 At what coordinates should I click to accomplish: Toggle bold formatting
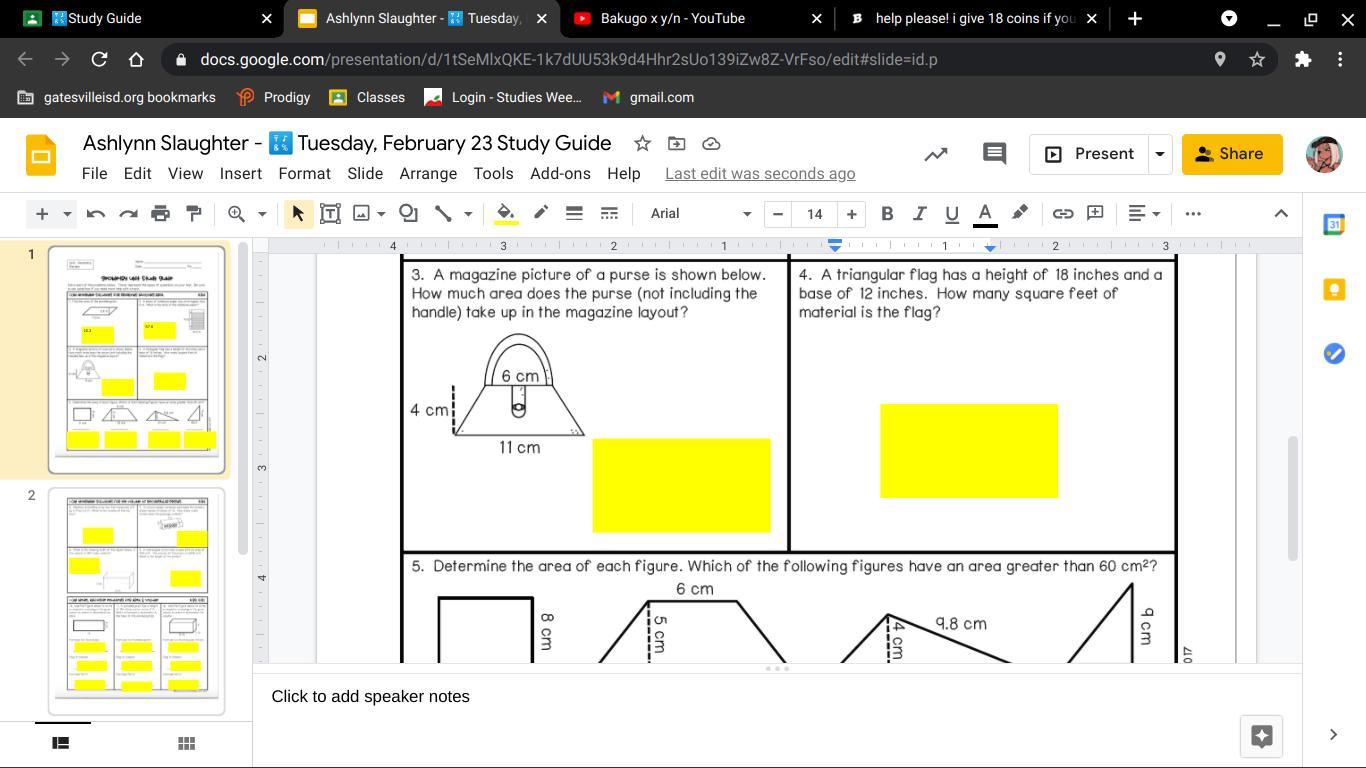coord(886,213)
